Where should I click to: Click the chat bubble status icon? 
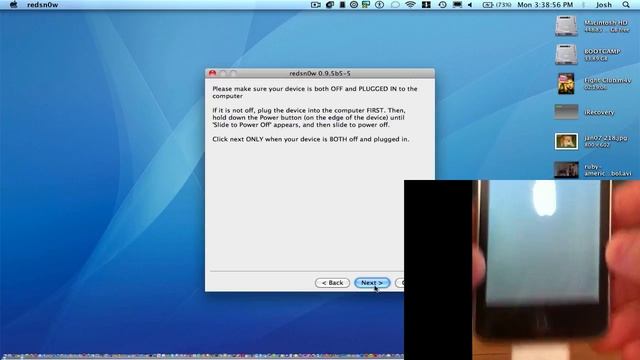click(395, 5)
